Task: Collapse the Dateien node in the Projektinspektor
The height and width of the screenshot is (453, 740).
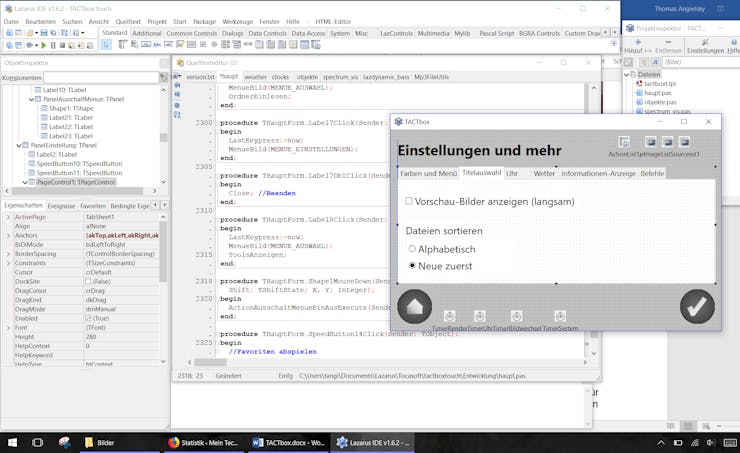Action: click(x=626, y=75)
